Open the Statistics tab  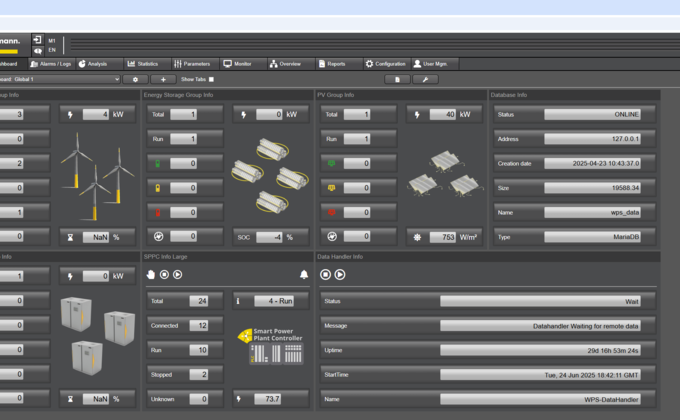click(142, 63)
